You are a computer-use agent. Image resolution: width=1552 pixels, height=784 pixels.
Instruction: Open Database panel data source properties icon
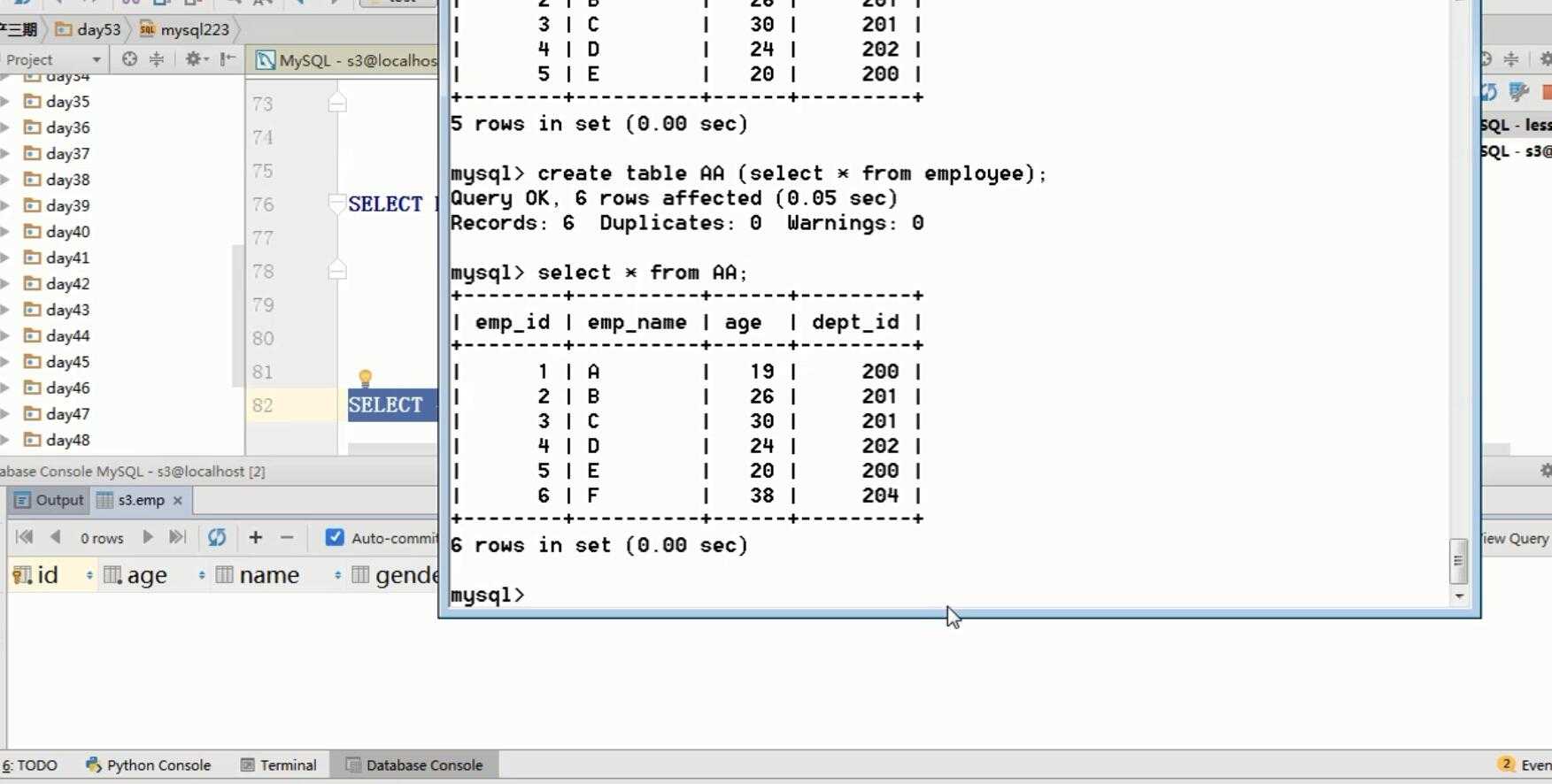pos(1519,91)
